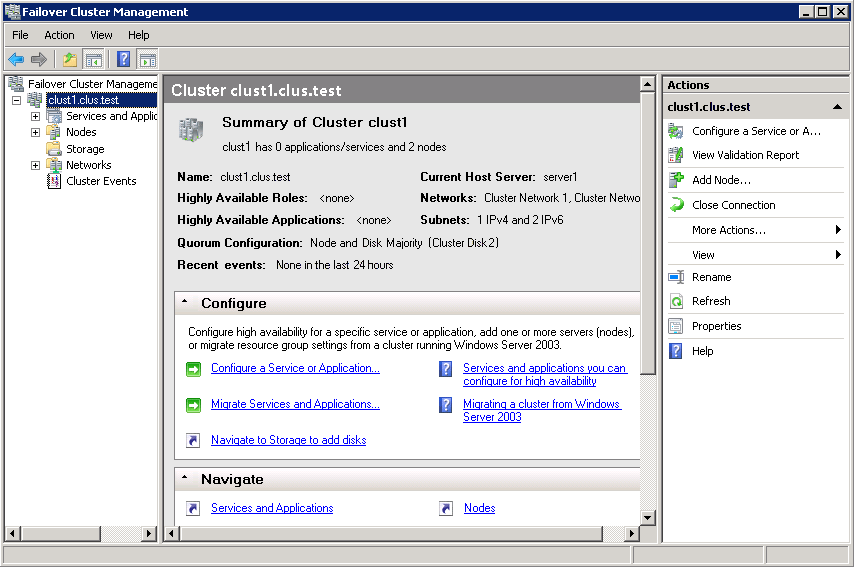This screenshot has height=567, width=854.
Task: Collapse the clust1.clus.test tree node
Action: point(16,100)
